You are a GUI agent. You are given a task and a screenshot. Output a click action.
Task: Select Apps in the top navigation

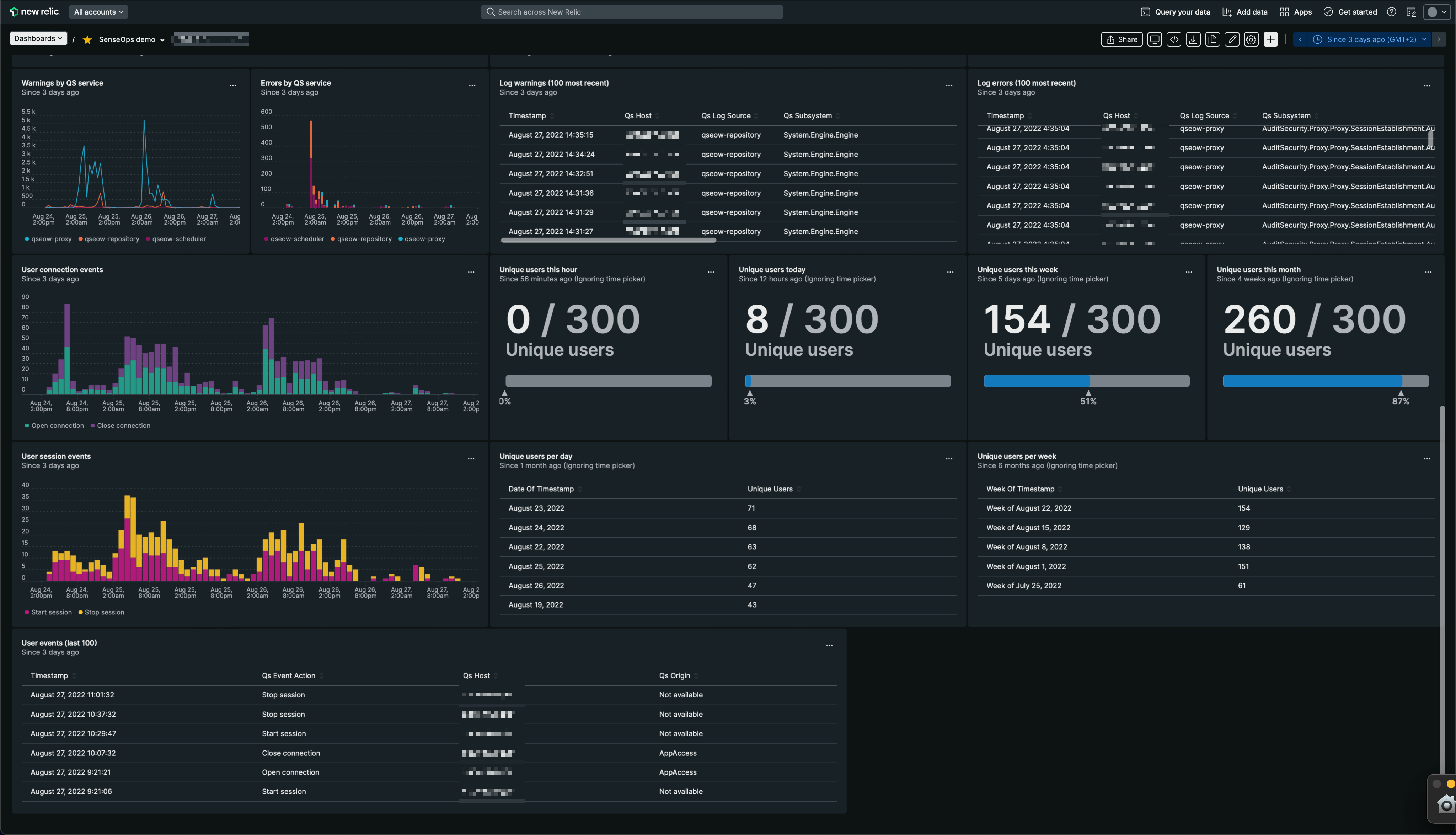1295,11
